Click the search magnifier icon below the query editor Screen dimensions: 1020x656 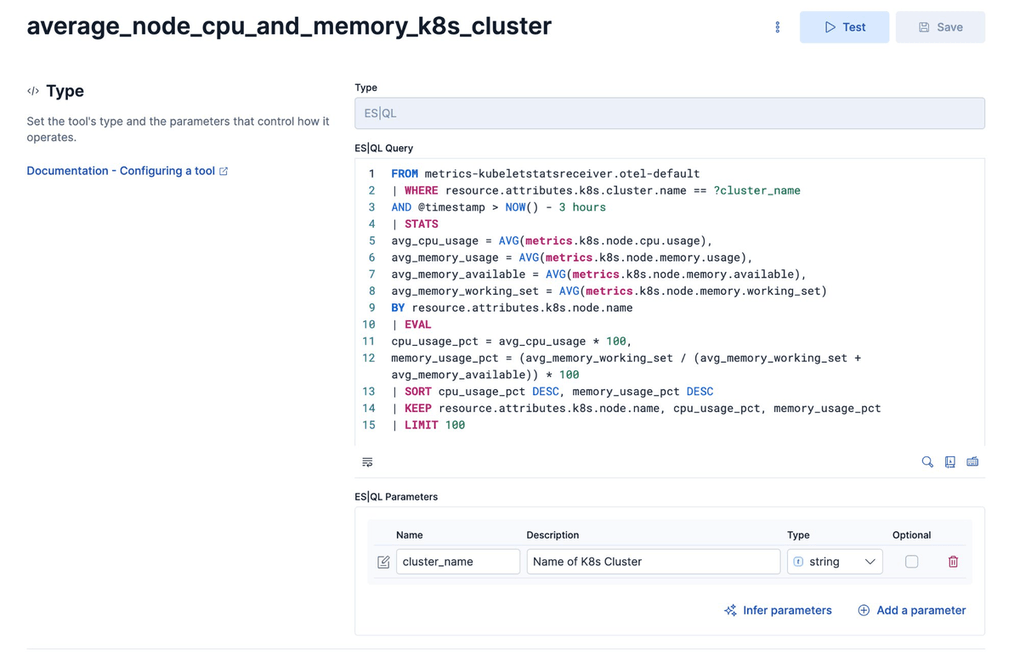(x=926, y=461)
